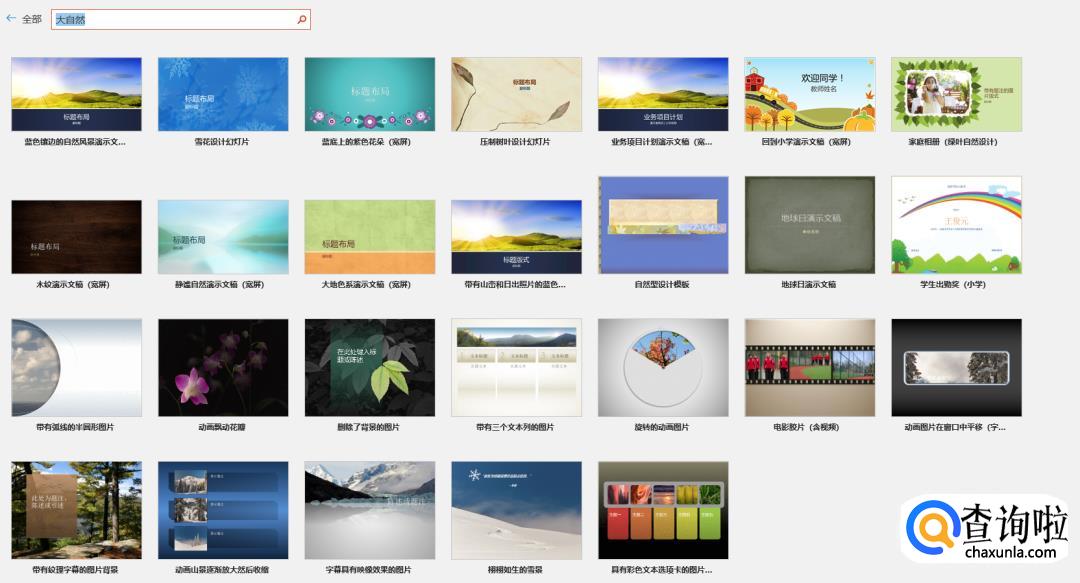
Task: Open the 带有弧线的半圆形图片 template
Action: (76, 367)
